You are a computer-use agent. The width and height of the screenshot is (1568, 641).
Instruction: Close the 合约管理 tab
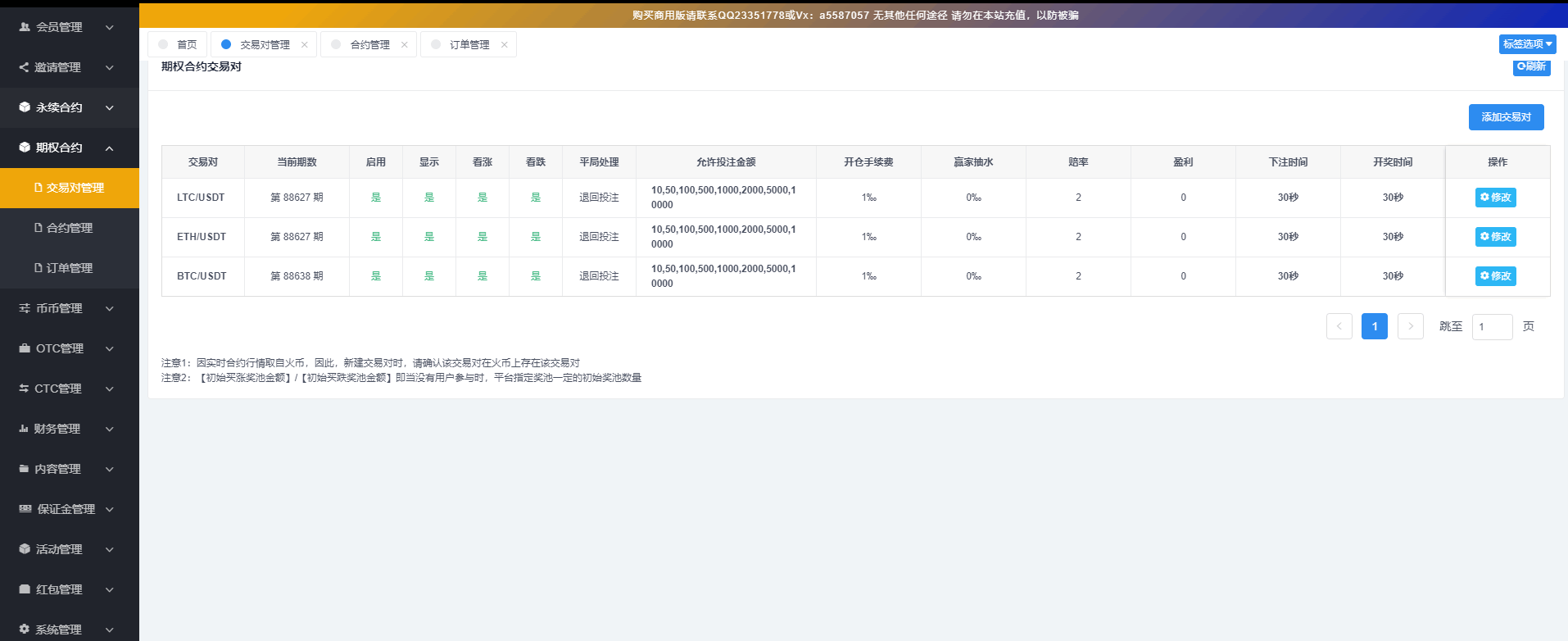[404, 45]
